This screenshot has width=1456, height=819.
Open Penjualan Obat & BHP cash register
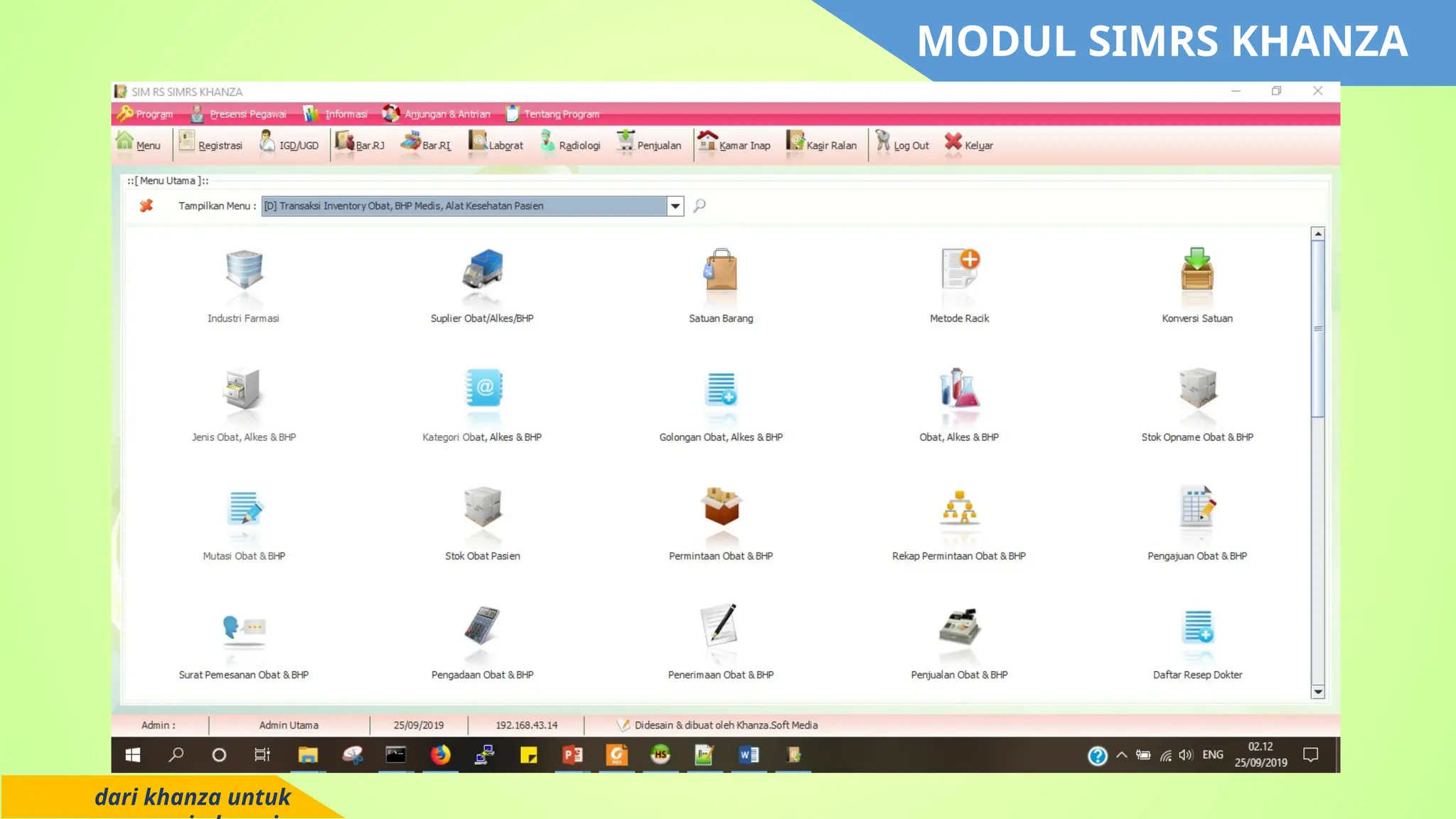(959, 626)
